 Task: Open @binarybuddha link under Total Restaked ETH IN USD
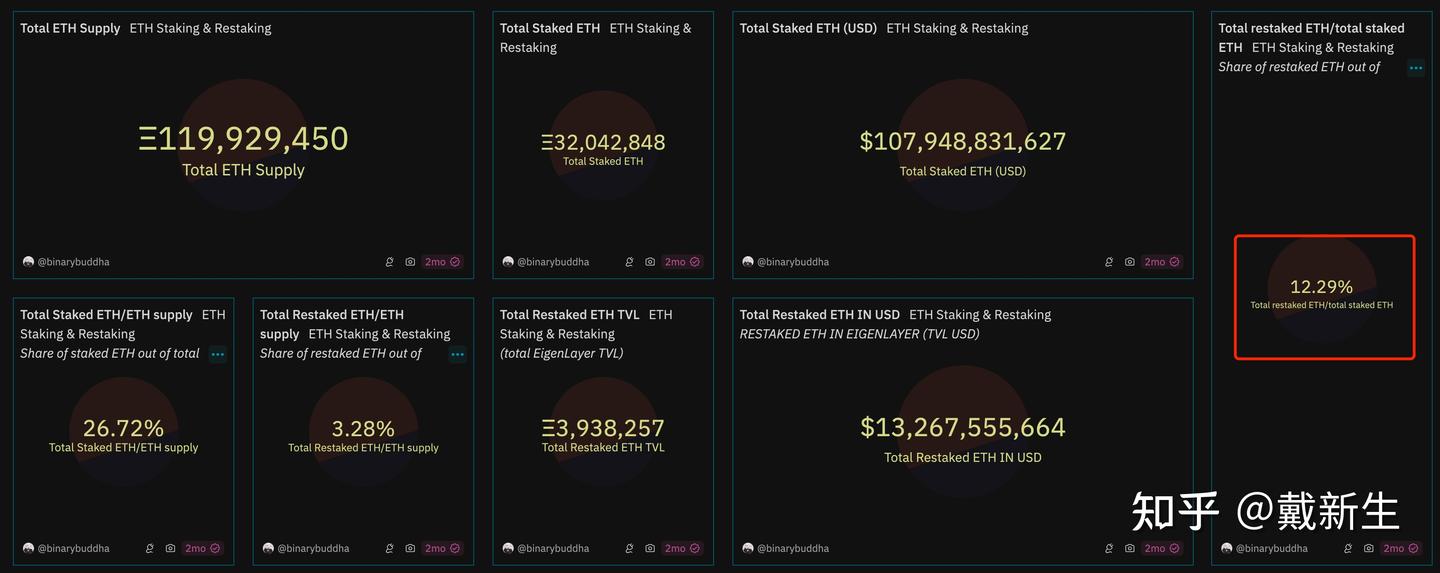click(793, 548)
